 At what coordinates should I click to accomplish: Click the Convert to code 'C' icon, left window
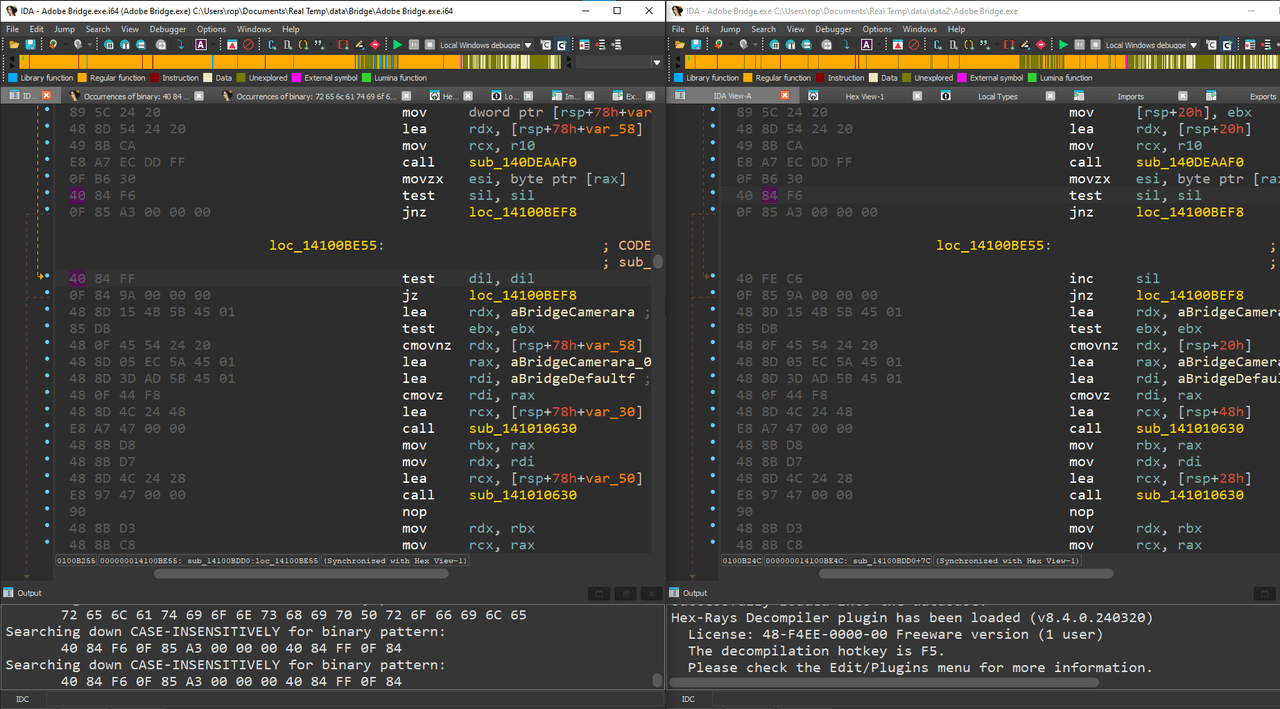[272, 45]
